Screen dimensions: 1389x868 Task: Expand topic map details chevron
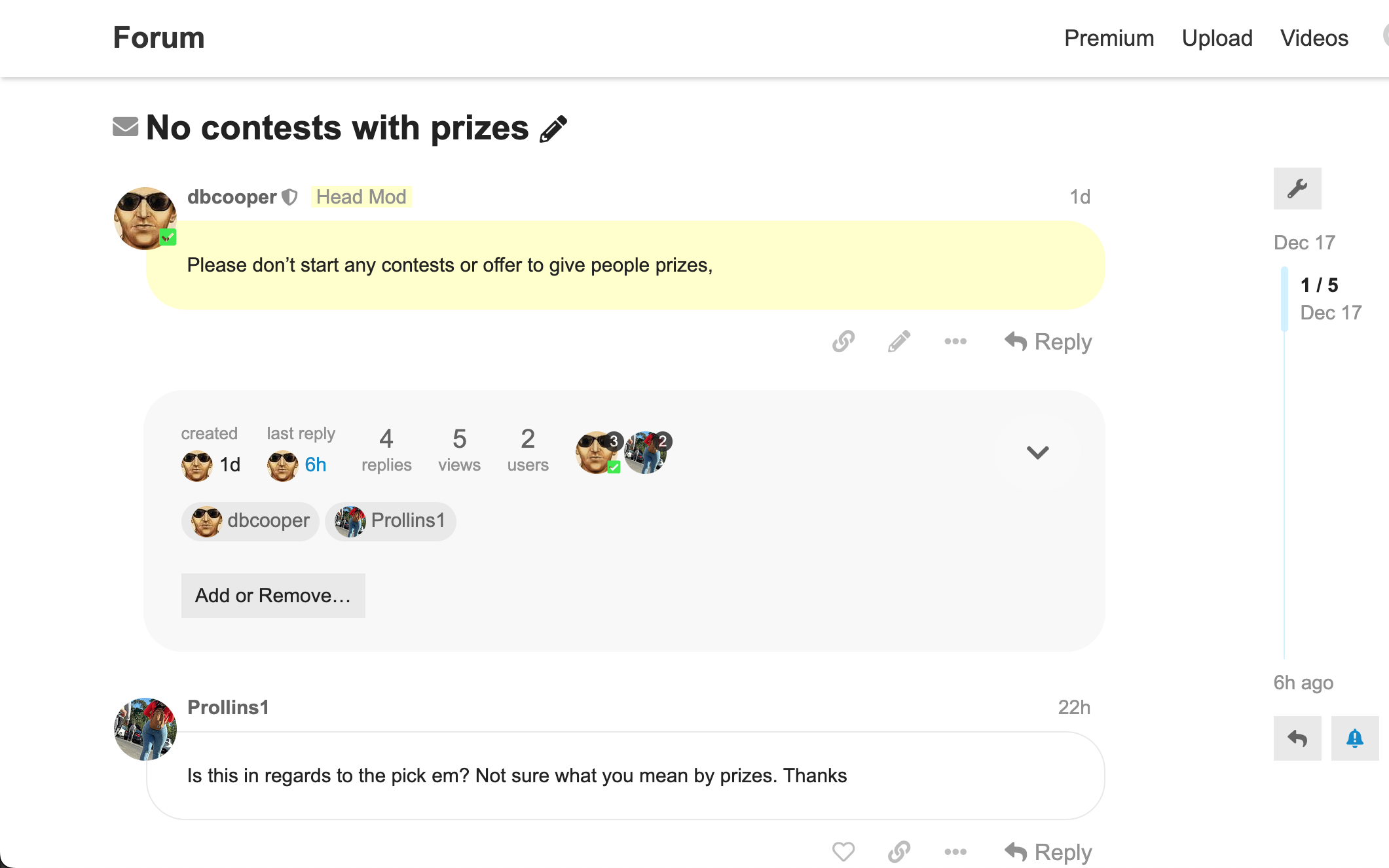[x=1037, y=452]
